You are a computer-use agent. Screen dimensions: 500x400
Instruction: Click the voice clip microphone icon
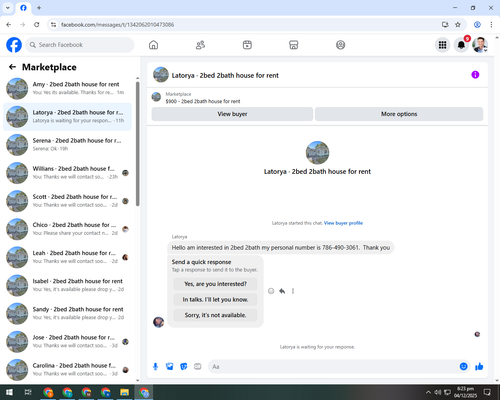pyautogui.click(x=155, y=367)
